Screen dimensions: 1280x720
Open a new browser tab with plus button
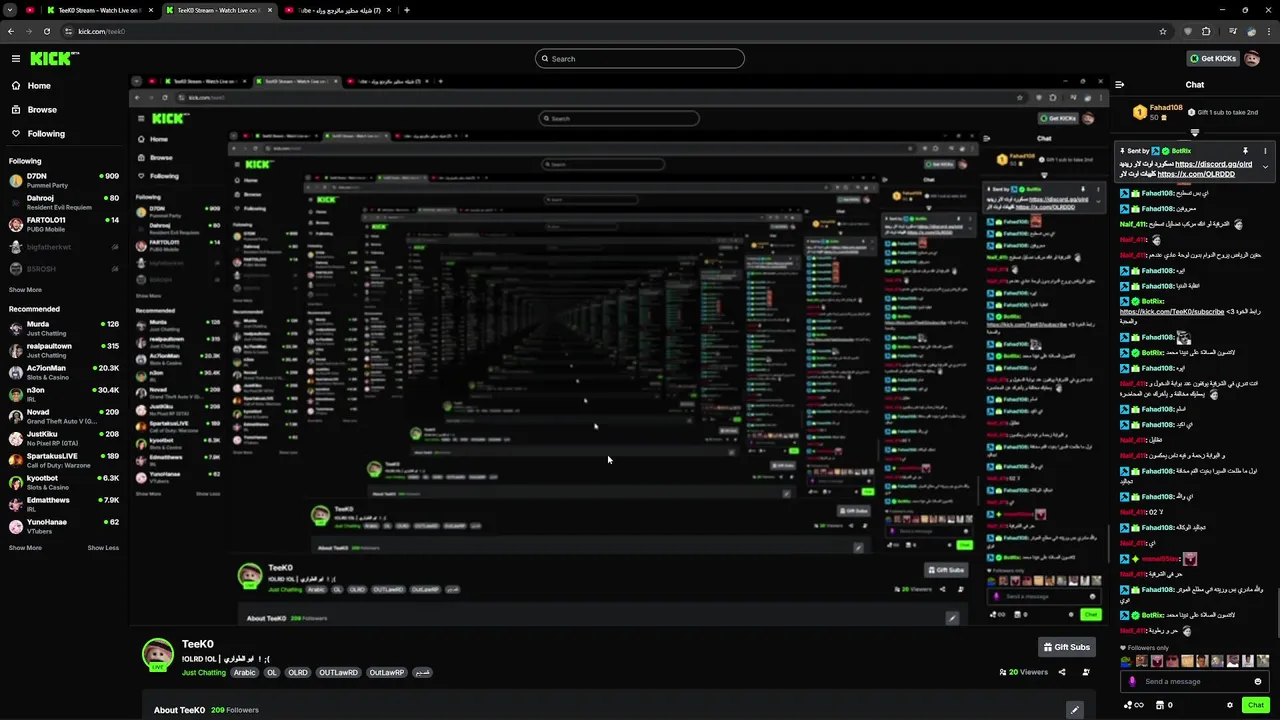(x=406, y=10)
